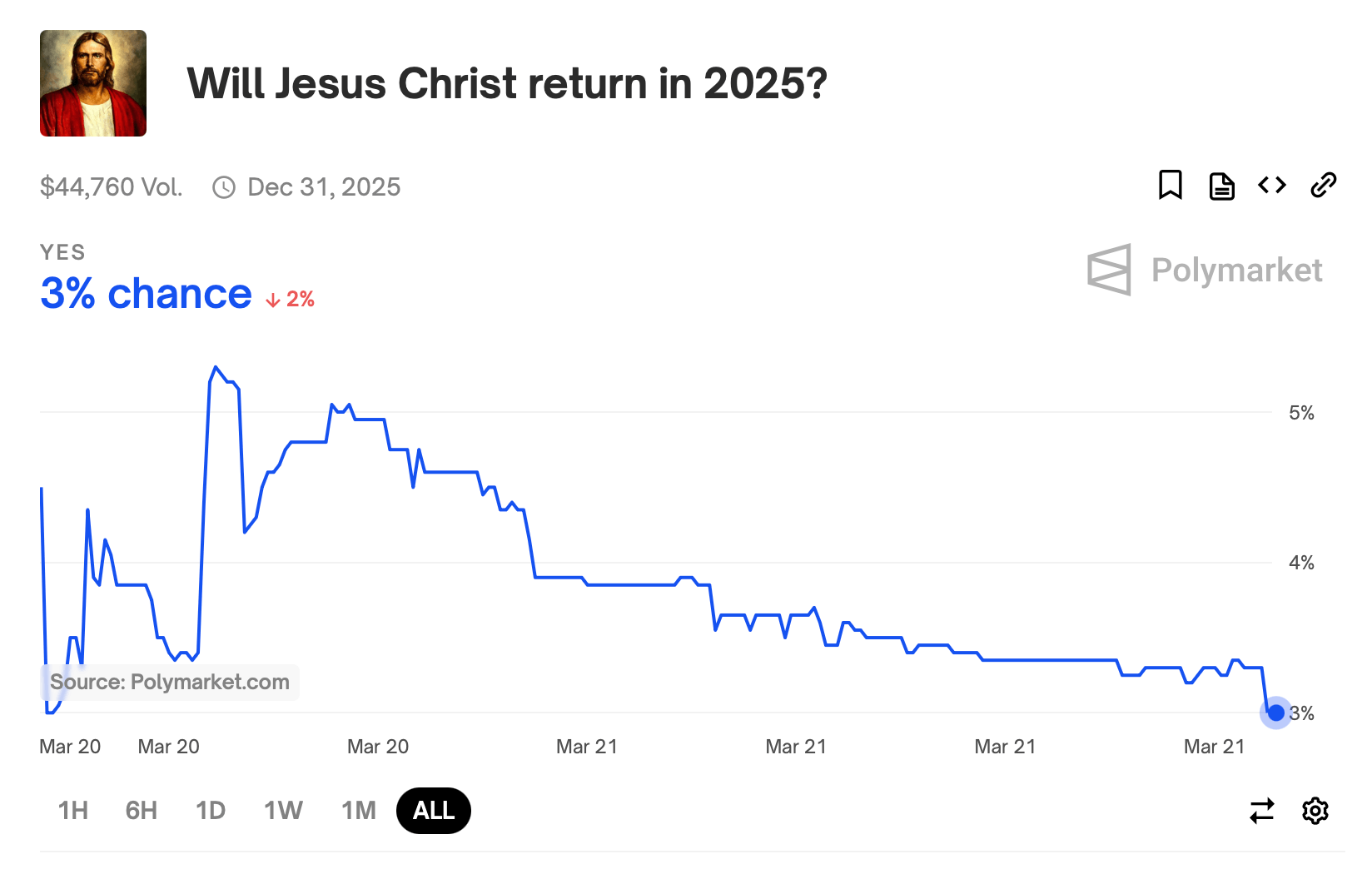Click the YES outcome label
Viewport: 1372px width, 884px height.
click(62, 252)
